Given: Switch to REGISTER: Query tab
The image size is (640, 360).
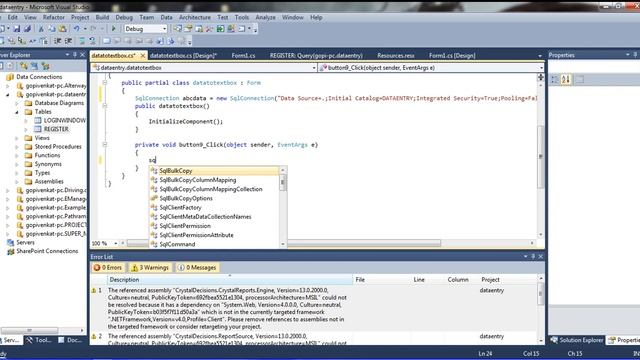Looking at the screenshot, I should 316,56.
